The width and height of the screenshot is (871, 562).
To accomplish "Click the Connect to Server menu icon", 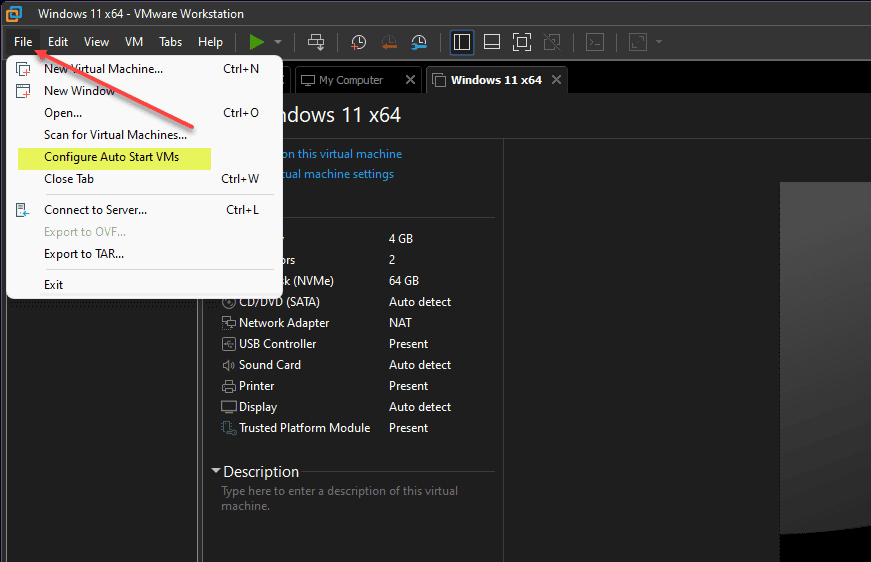I will (x=22, y=210).
